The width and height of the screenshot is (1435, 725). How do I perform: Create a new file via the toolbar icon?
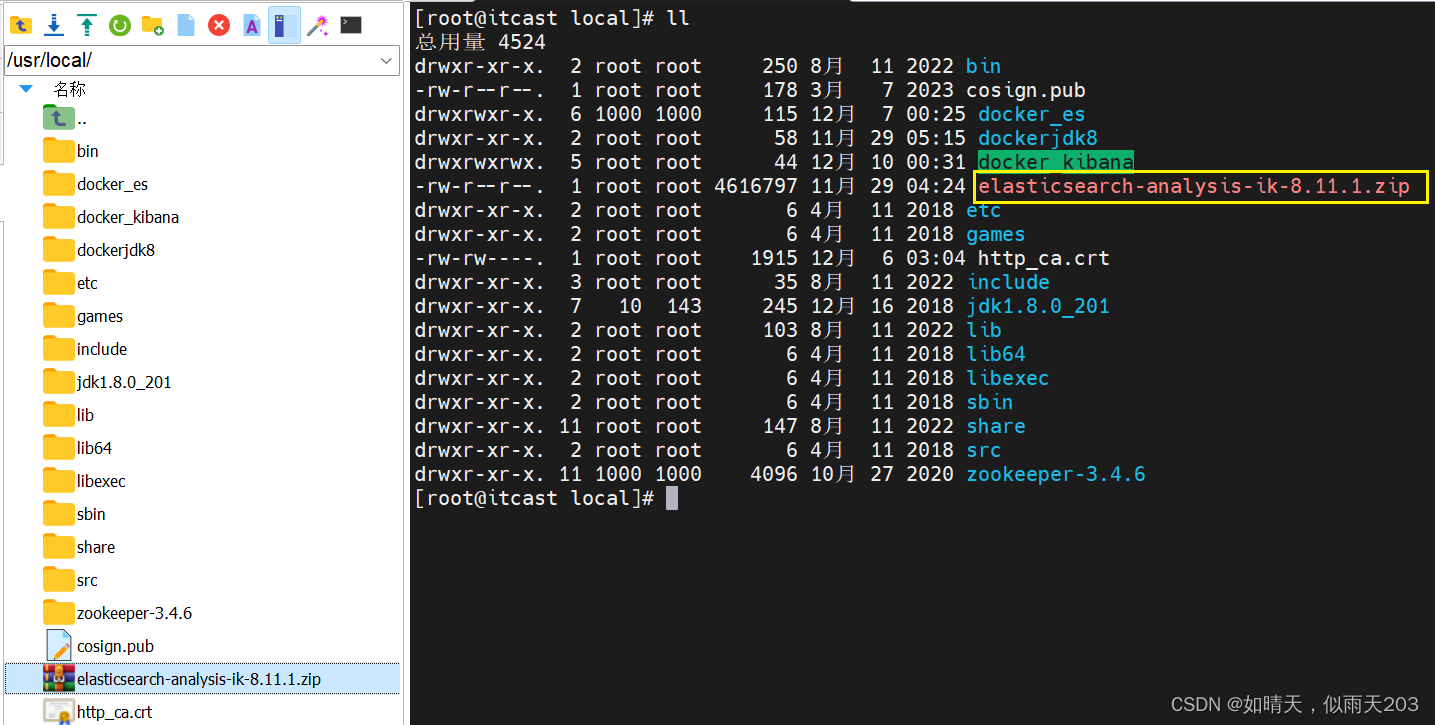click(x=186, y=25)
